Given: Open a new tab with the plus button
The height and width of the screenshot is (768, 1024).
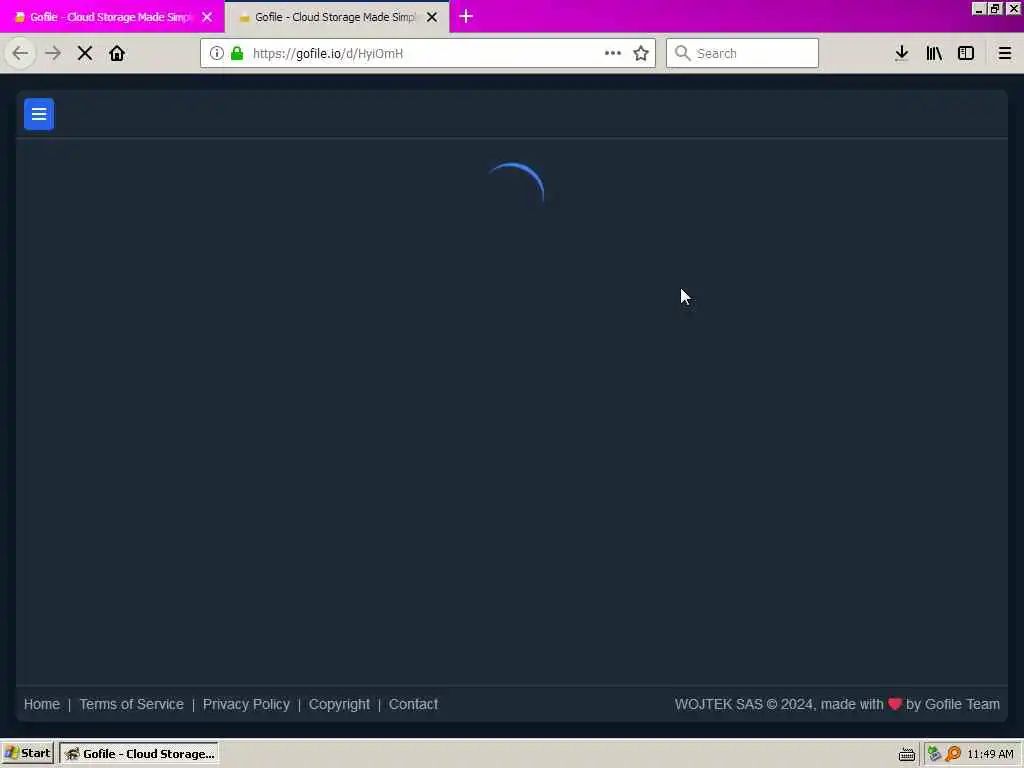Looking at the screenshot, I should click(466, 16).
